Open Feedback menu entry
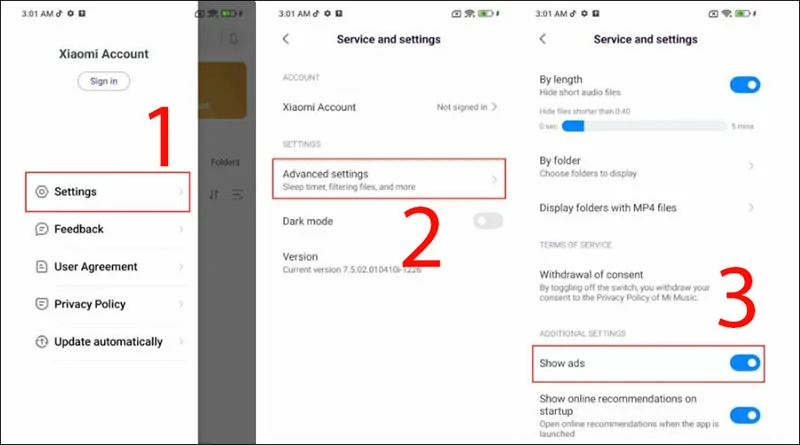The image size is (800, 445). [108, 229]
